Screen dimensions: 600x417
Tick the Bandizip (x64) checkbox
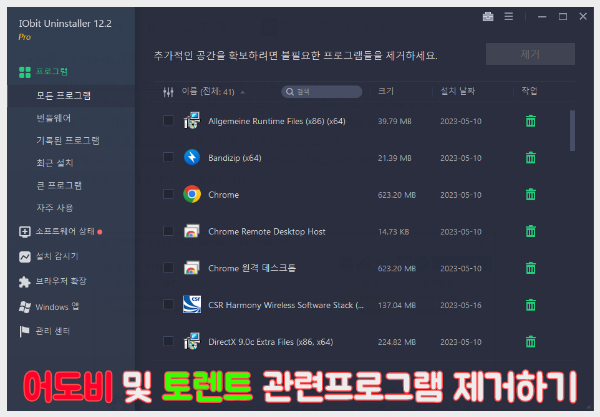click(168, 157)
